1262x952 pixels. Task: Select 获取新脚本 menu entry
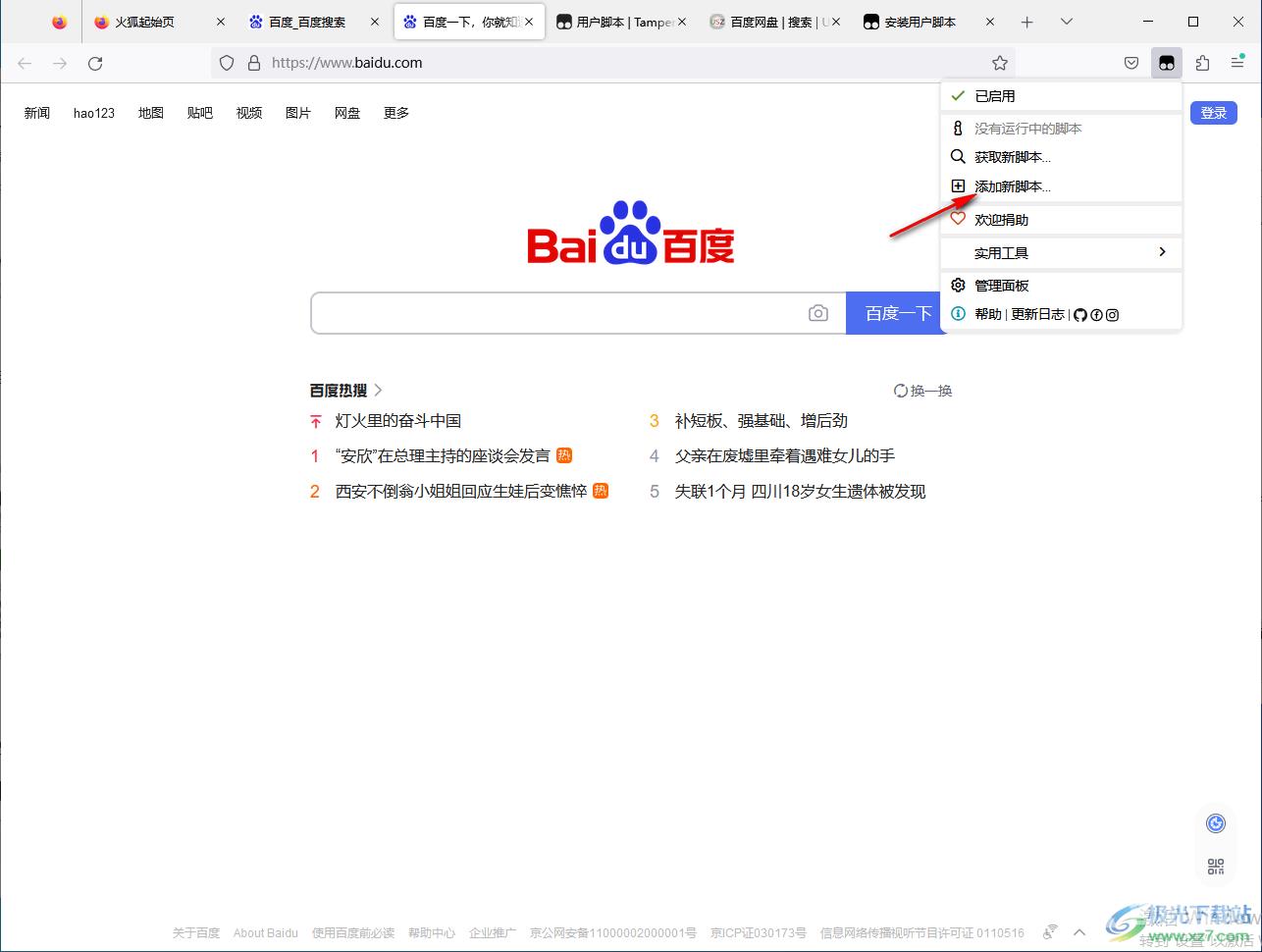click(x=1061, y=157)
